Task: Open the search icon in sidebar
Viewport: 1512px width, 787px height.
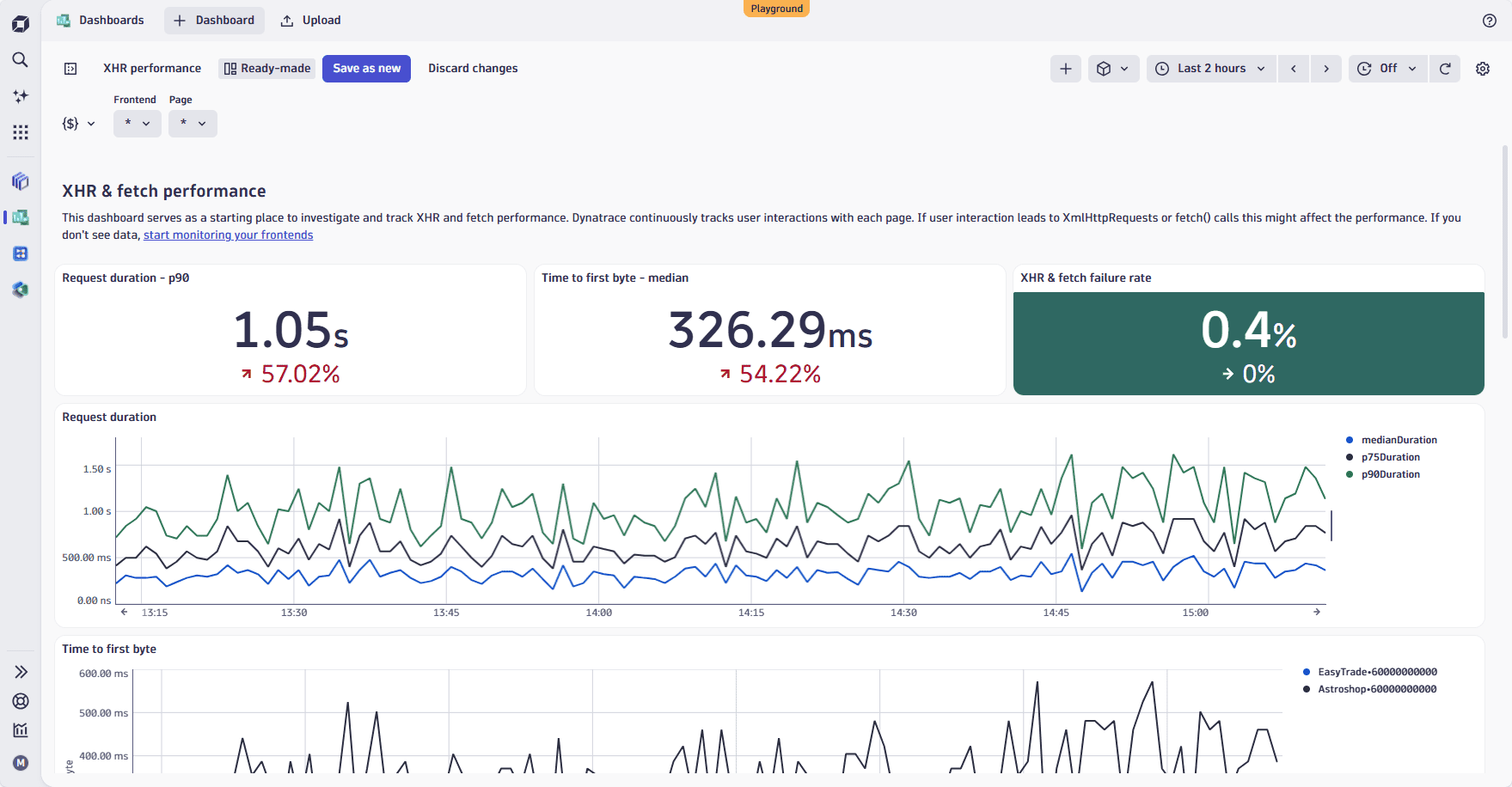Action: click(x=20, y=59)
